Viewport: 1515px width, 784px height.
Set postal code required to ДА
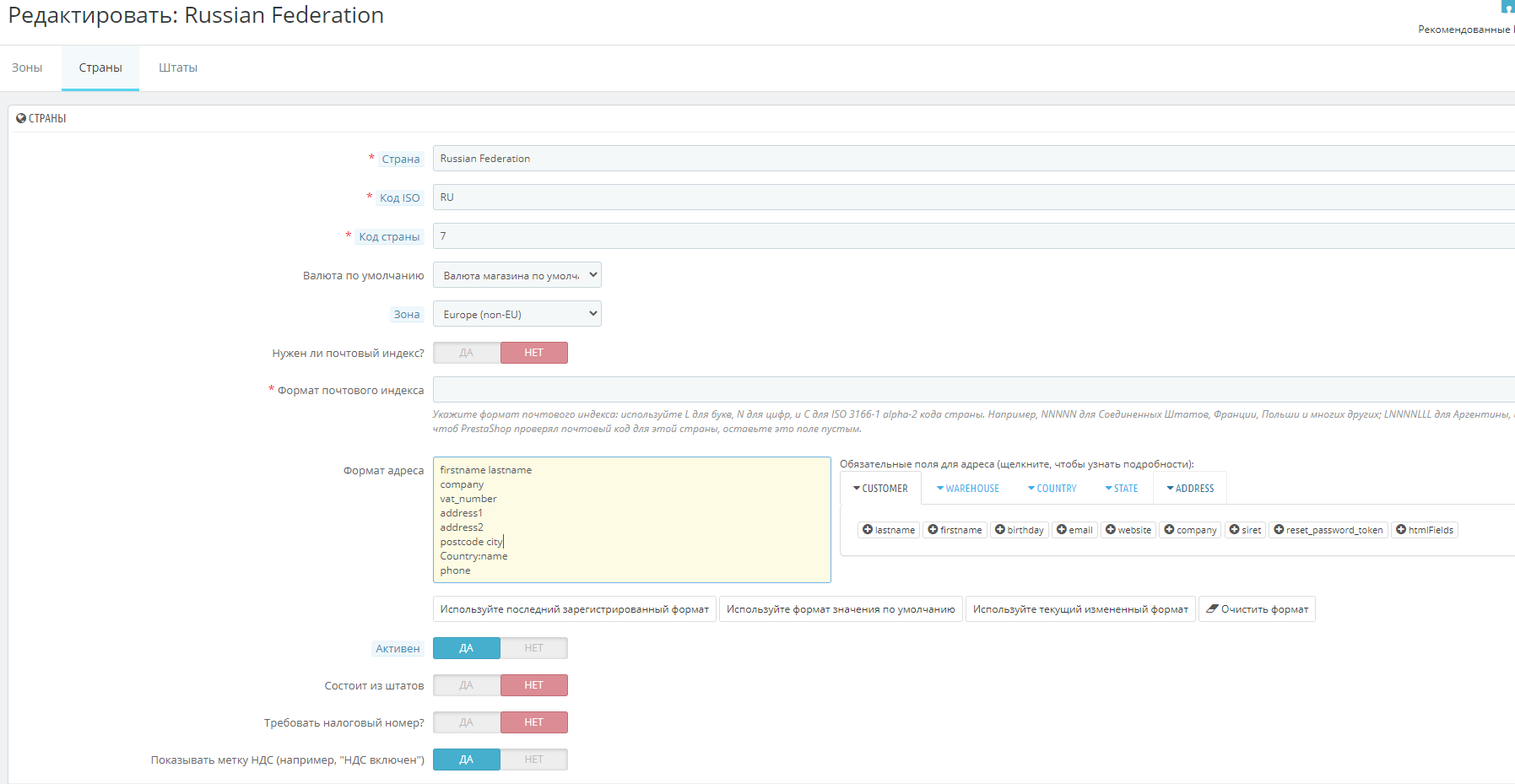point(467,353)
